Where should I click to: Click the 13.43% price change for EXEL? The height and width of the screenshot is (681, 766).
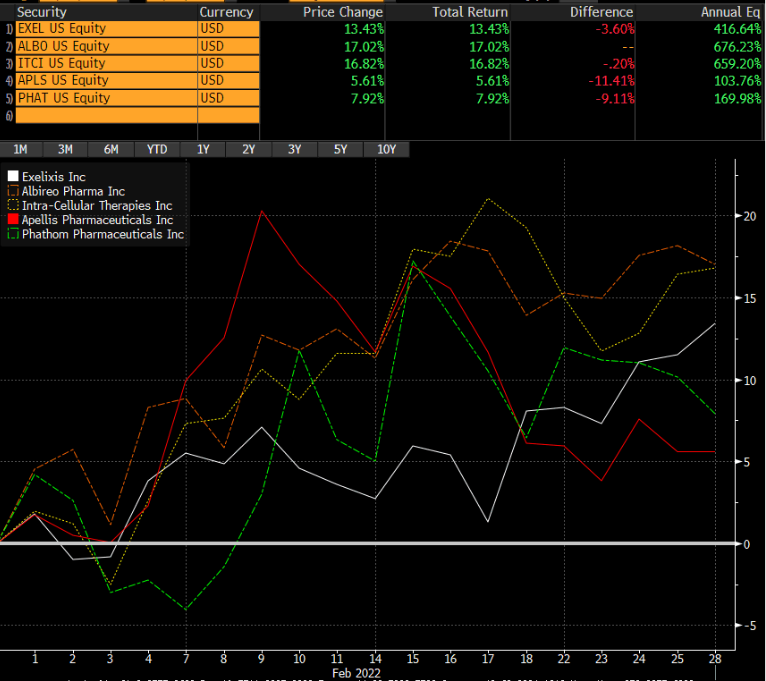[364, 29]
